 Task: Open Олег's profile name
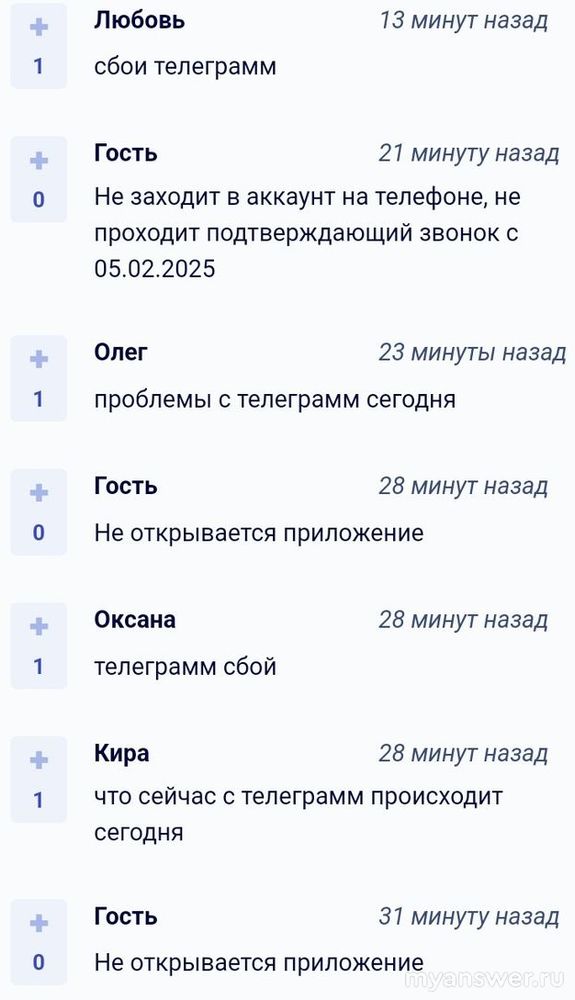(121, 352)
